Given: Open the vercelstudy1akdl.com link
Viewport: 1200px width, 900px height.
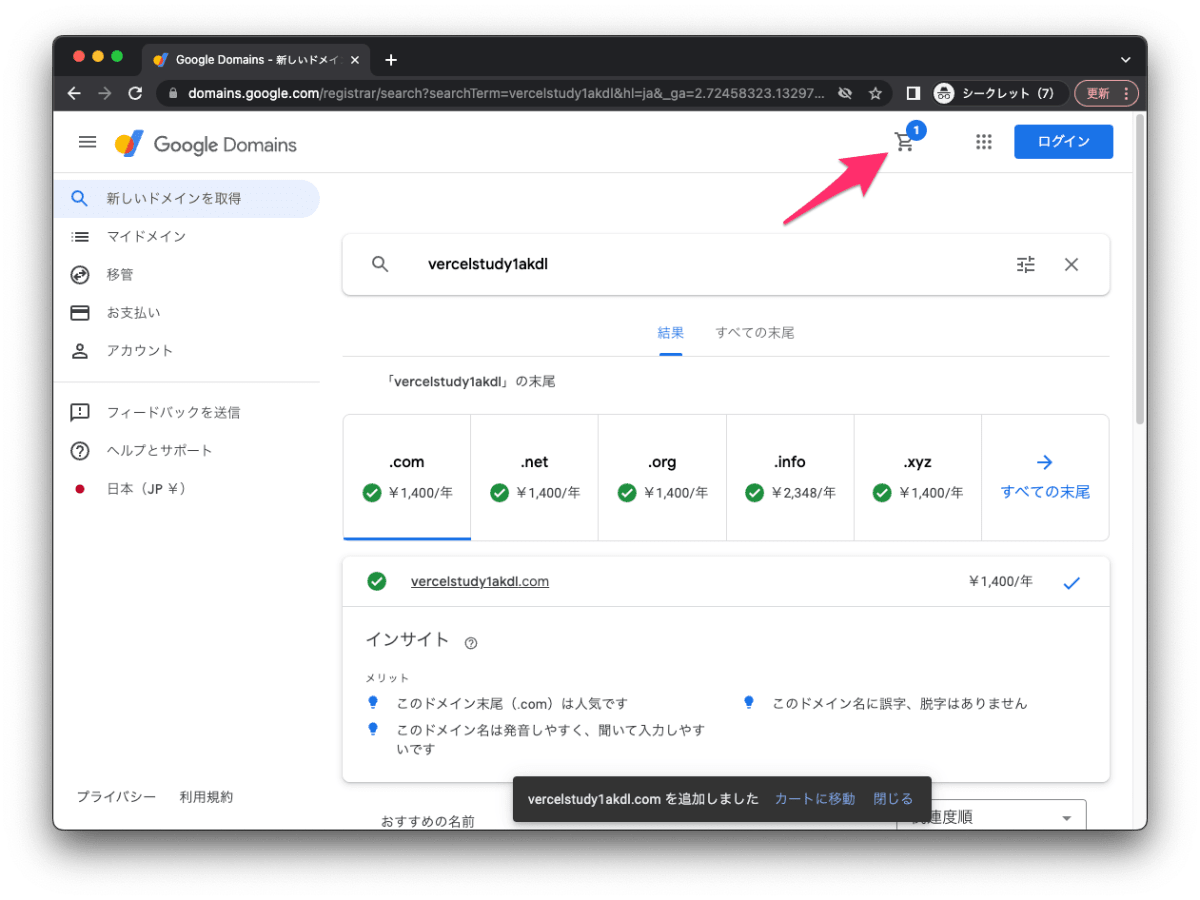Looking at the screenshot, I should pos(480,582).
